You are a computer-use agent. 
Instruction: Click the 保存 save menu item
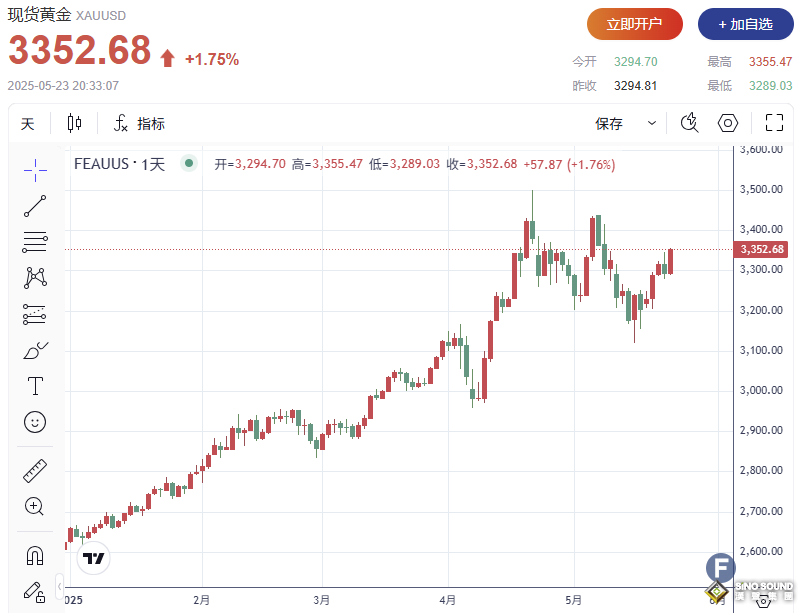pyautogui.click(x=609, y=124)
